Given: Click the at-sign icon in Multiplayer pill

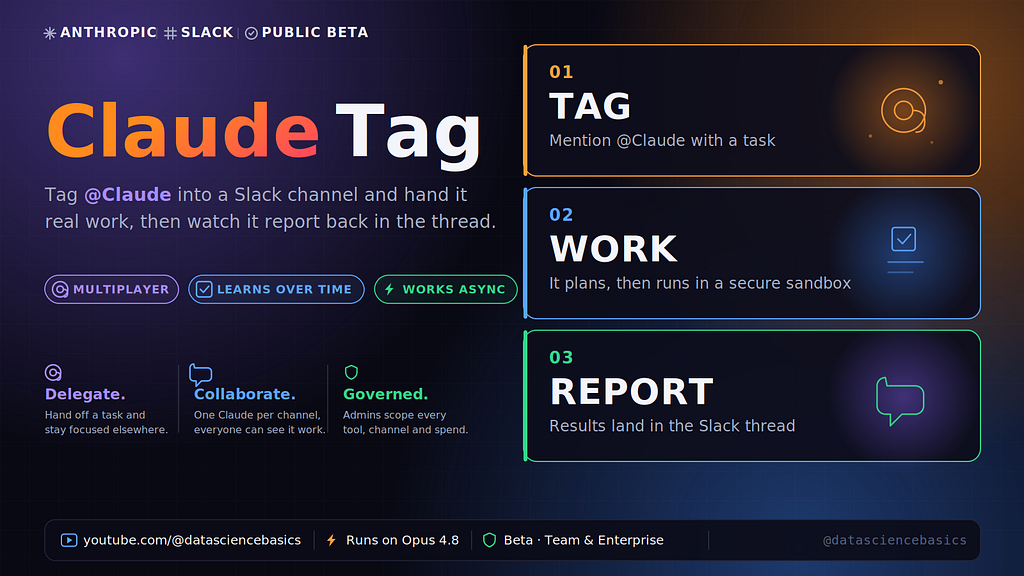Looking at the screenshot, I should [x=60, y=289].
